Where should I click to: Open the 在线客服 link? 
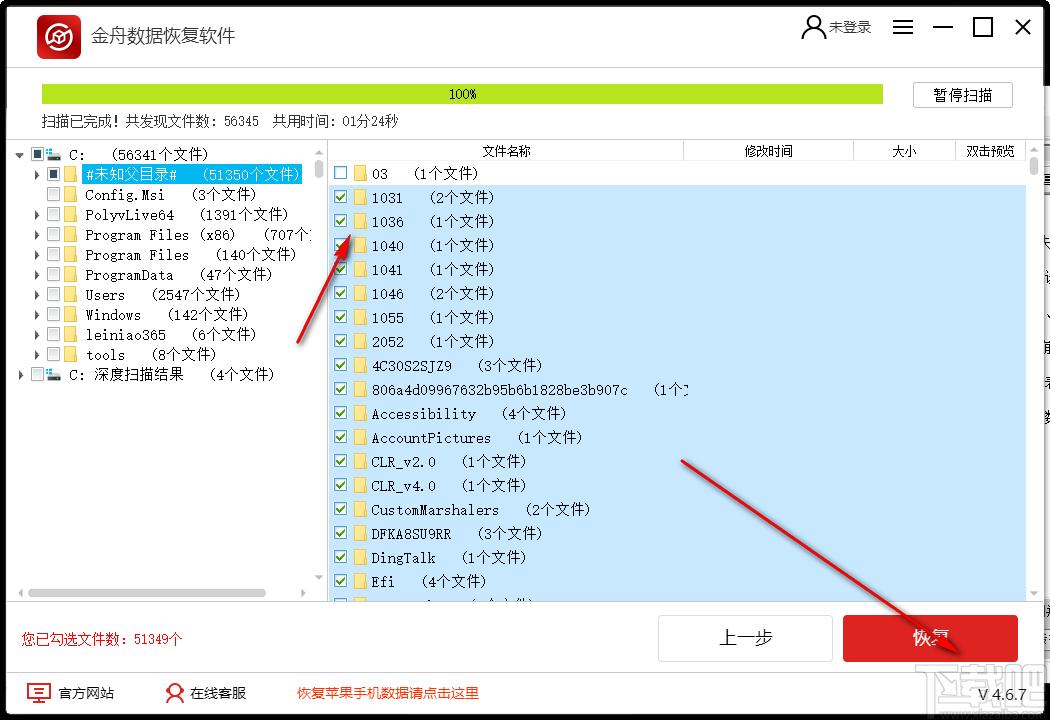tap(218, 693)
